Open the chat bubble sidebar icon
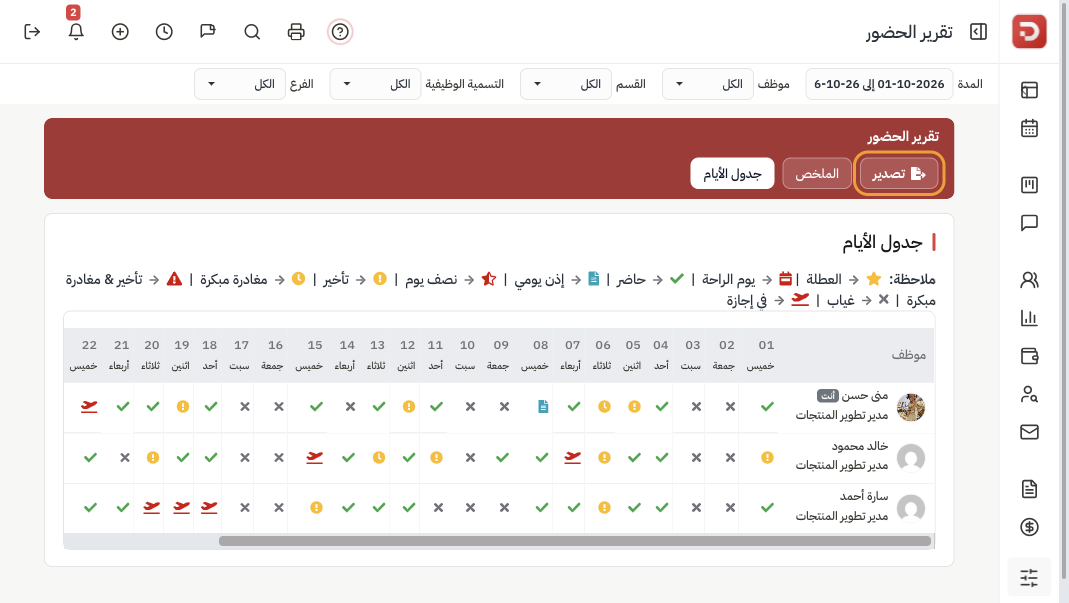1069x603 pixels. point(1029,223)
